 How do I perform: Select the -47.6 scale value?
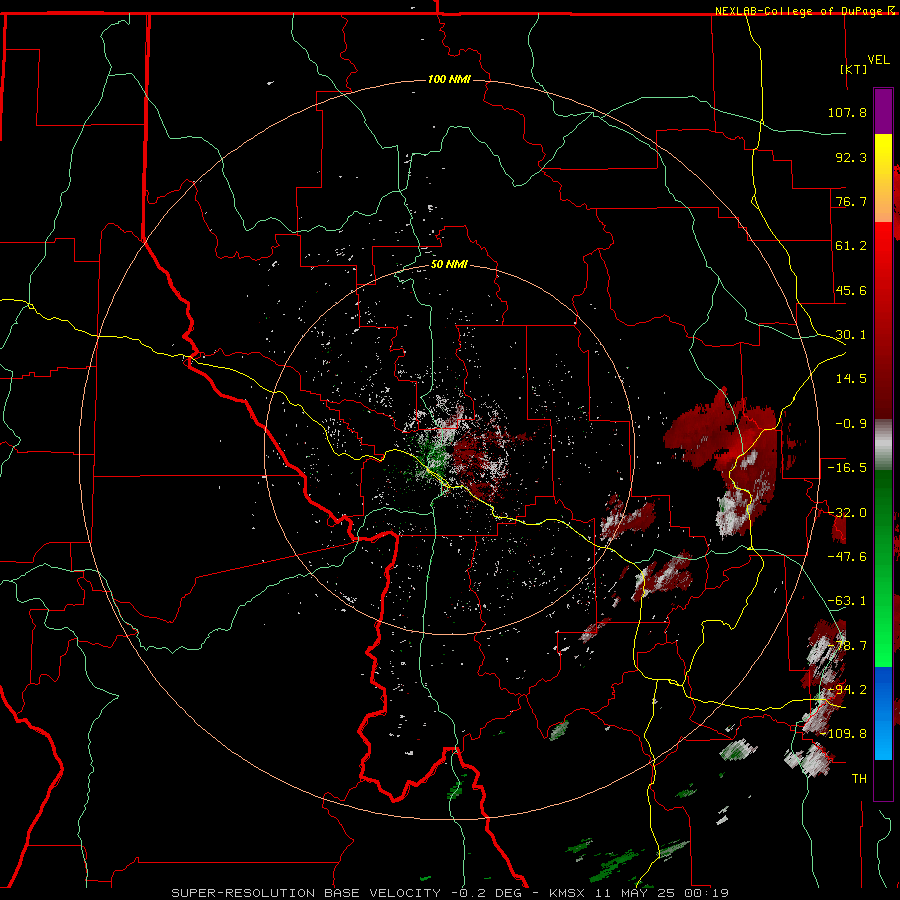click(847, 557)
